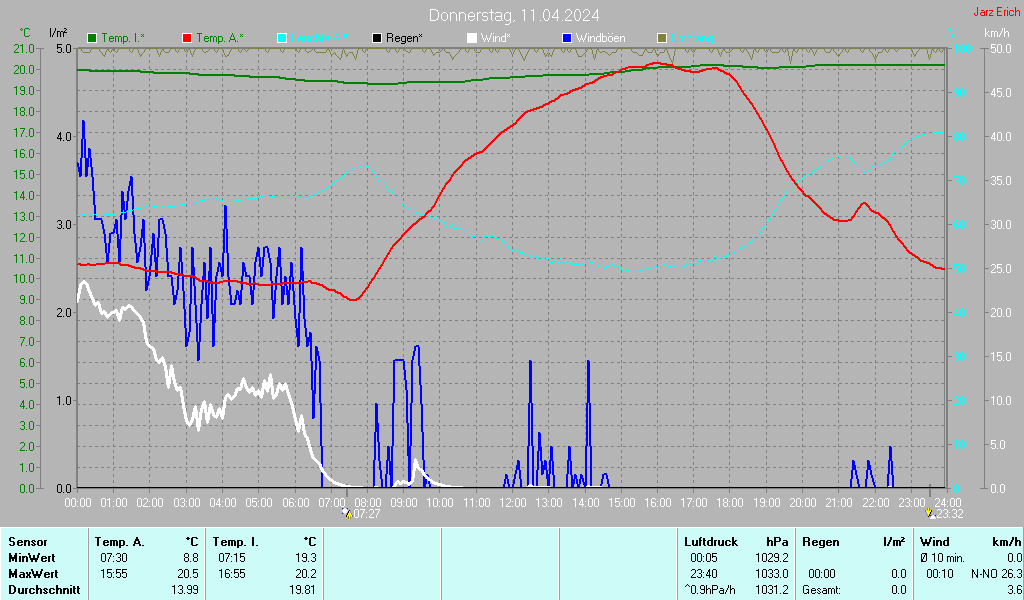Click the pressure minimum '1029.2'
Screen dimensions: 1024x600
click(772, 558)
